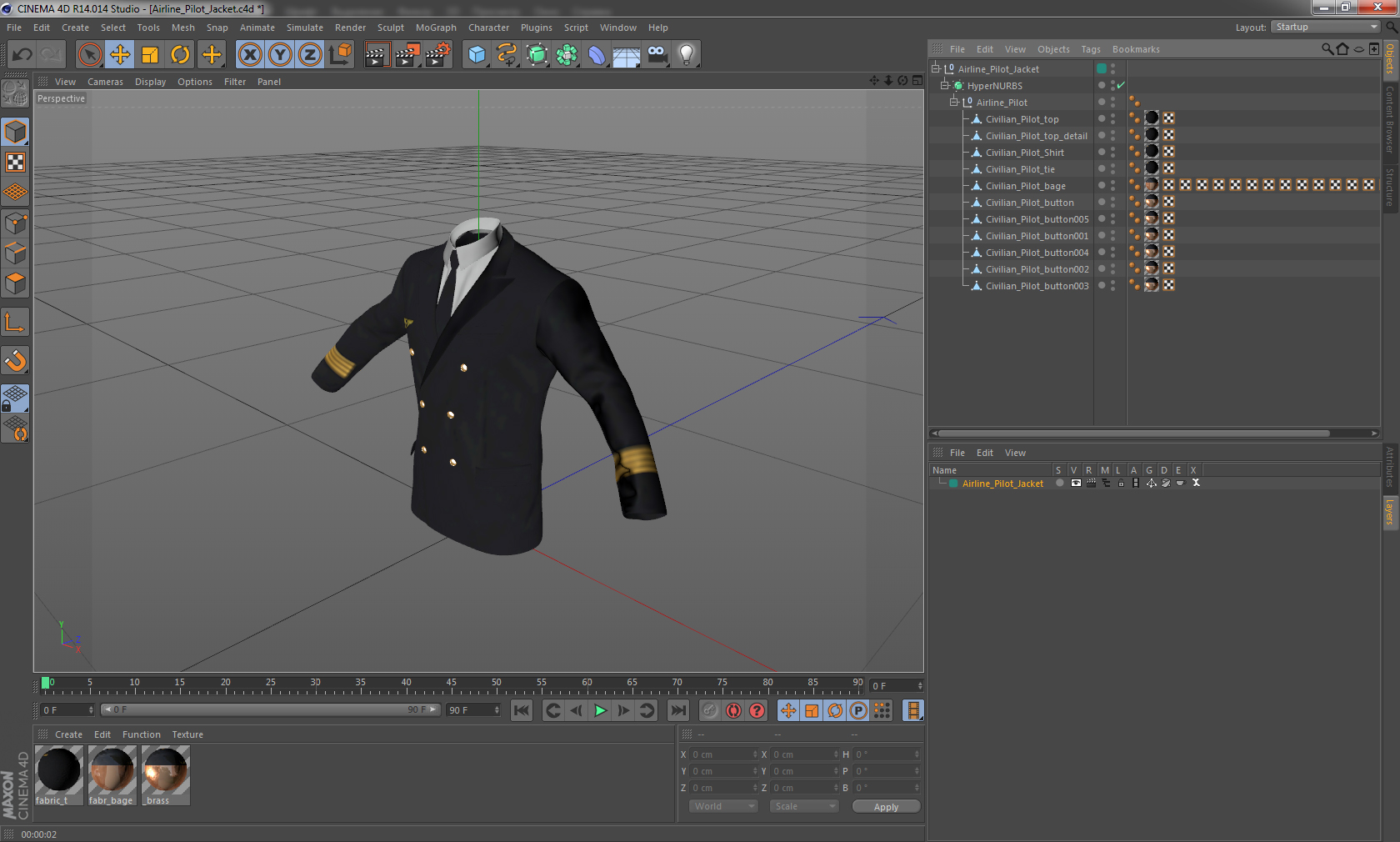
Task: Select Civilian_Pilot_tie object
Action: coord(1020,169)
